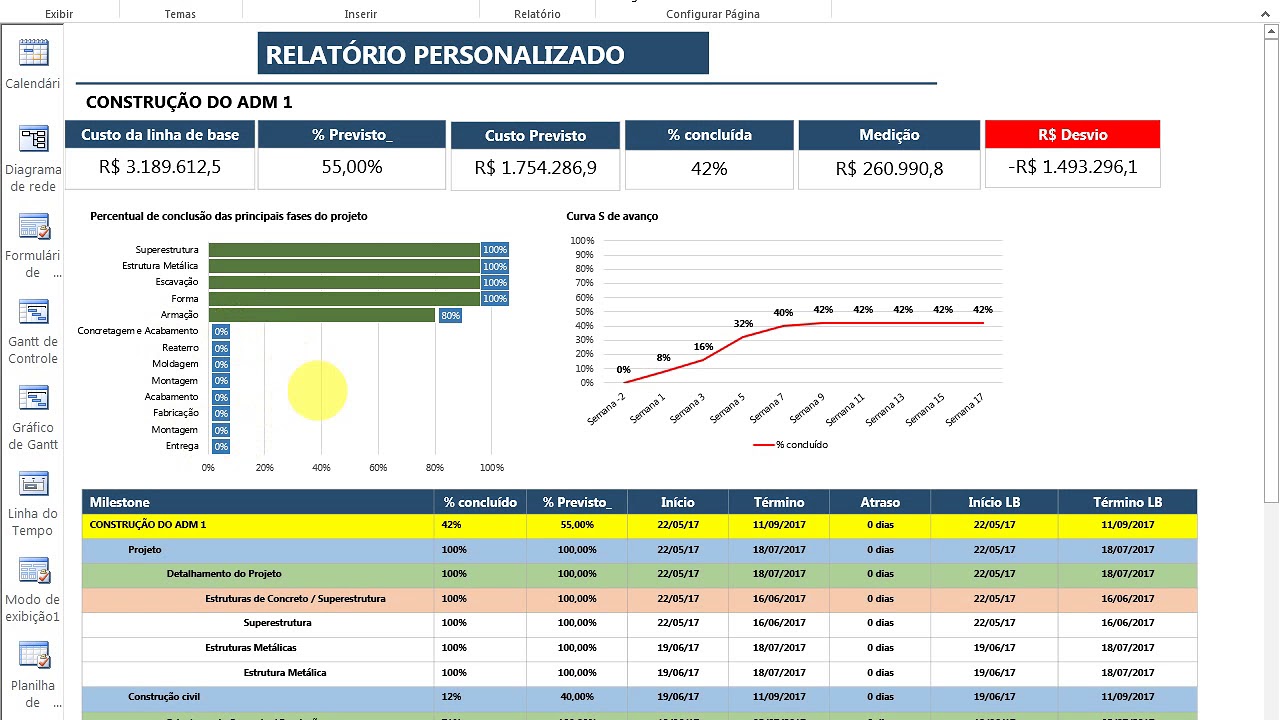Select the RELATÓRIO PERSONALIZADO title box

[483, 53]
